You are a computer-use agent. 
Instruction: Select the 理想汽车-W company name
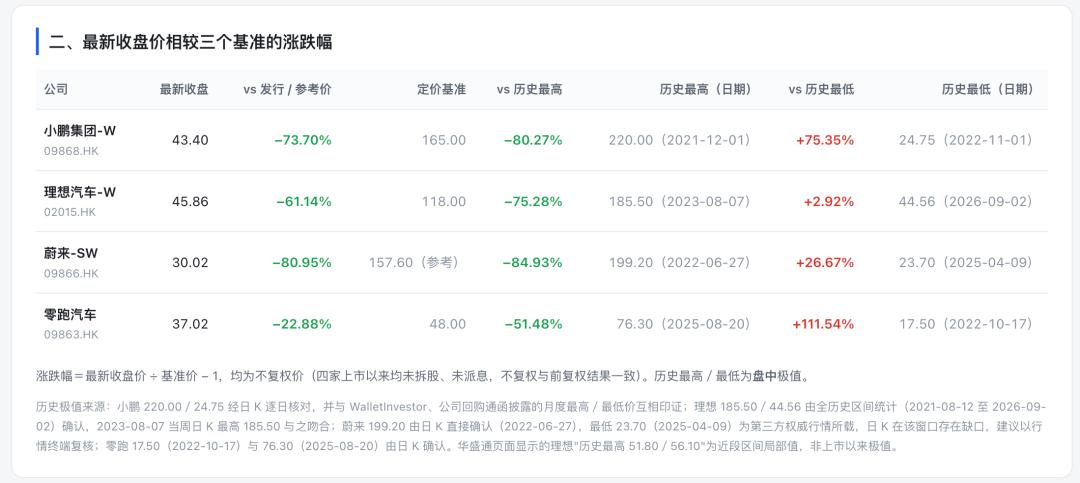pyautogui.click(x=80, y=192)
